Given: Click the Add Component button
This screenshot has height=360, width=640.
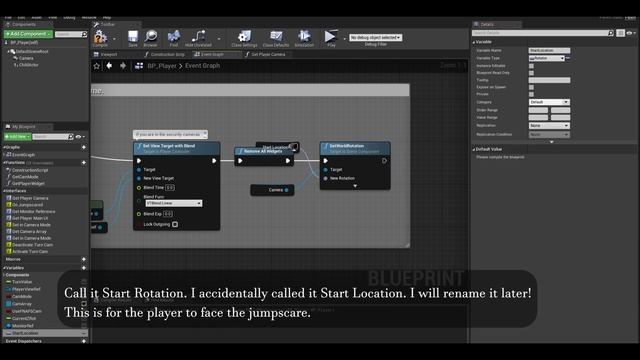Looking at the screenshot, I should click(x=28, y=34).
